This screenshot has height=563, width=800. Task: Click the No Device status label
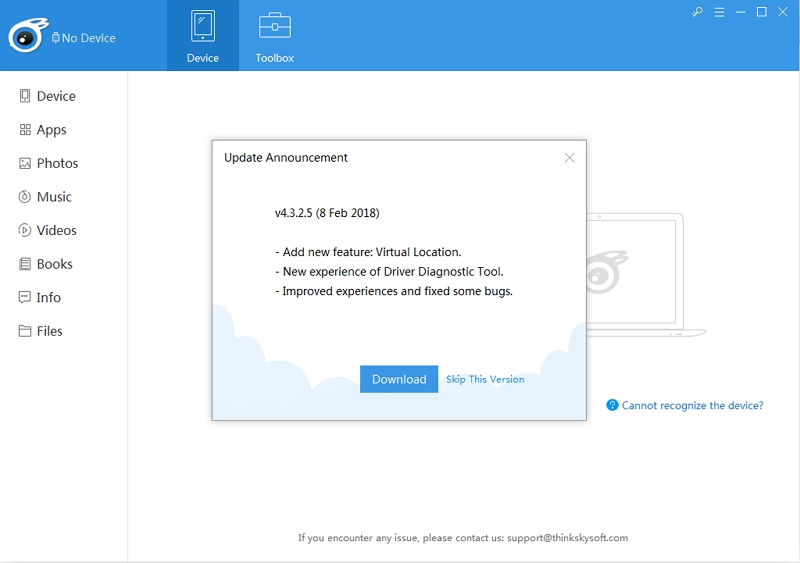pos(84,38)
